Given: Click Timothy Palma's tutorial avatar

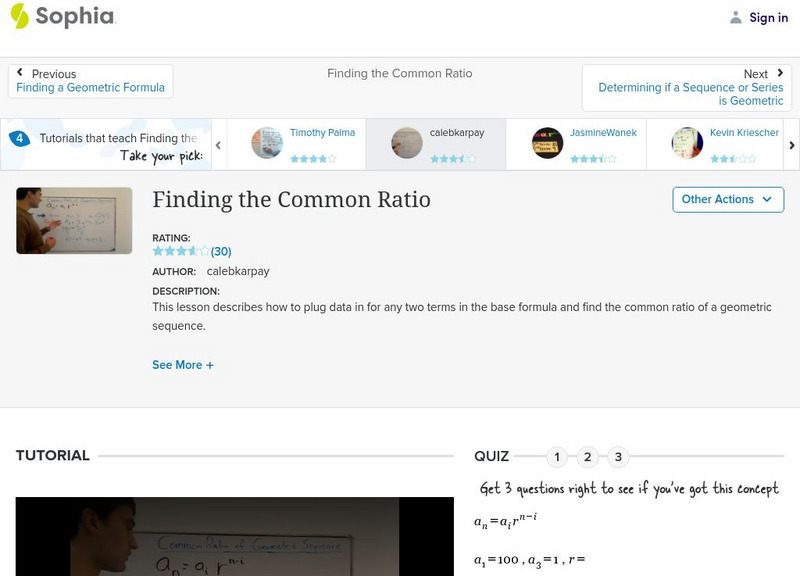Looking at the screenshot, I should [x=267, y=143].
